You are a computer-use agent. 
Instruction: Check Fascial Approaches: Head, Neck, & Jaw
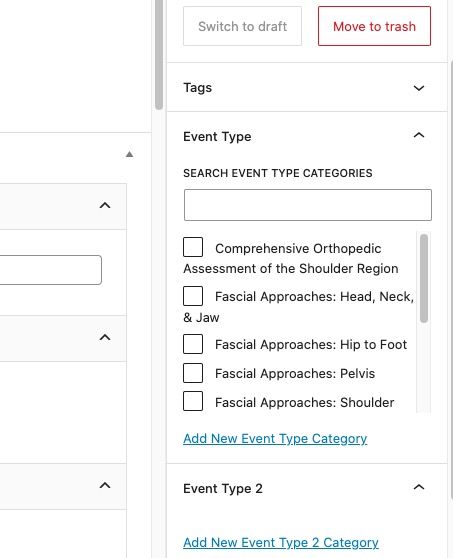193,296
